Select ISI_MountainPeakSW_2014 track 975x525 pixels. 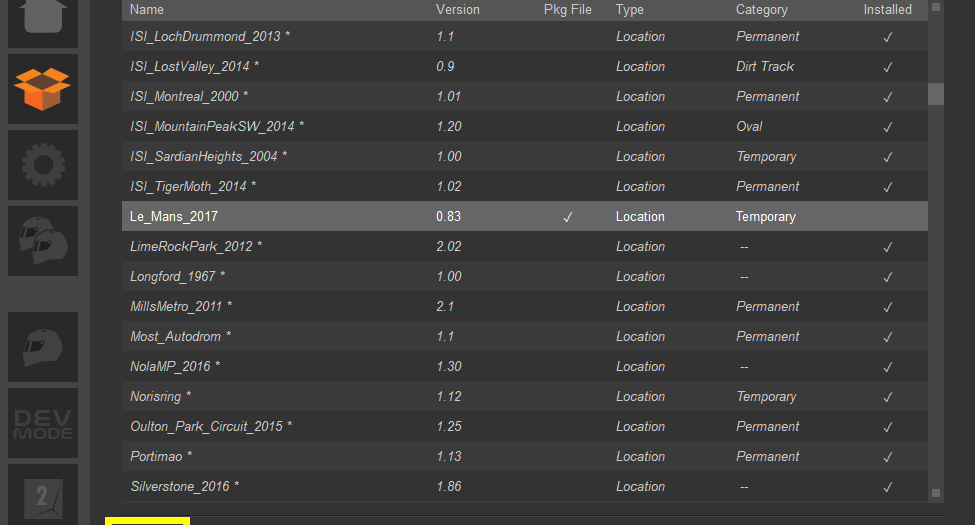(525, 126)
